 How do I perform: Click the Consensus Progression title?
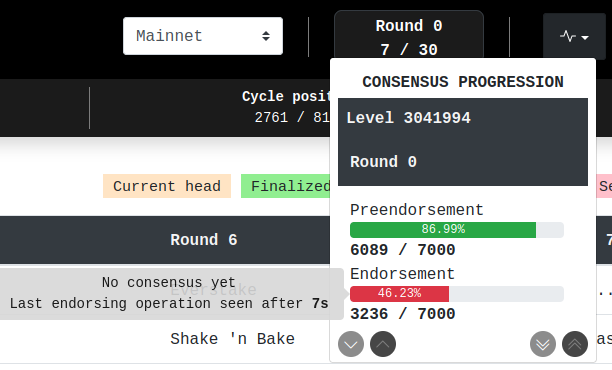click(463, 82)
